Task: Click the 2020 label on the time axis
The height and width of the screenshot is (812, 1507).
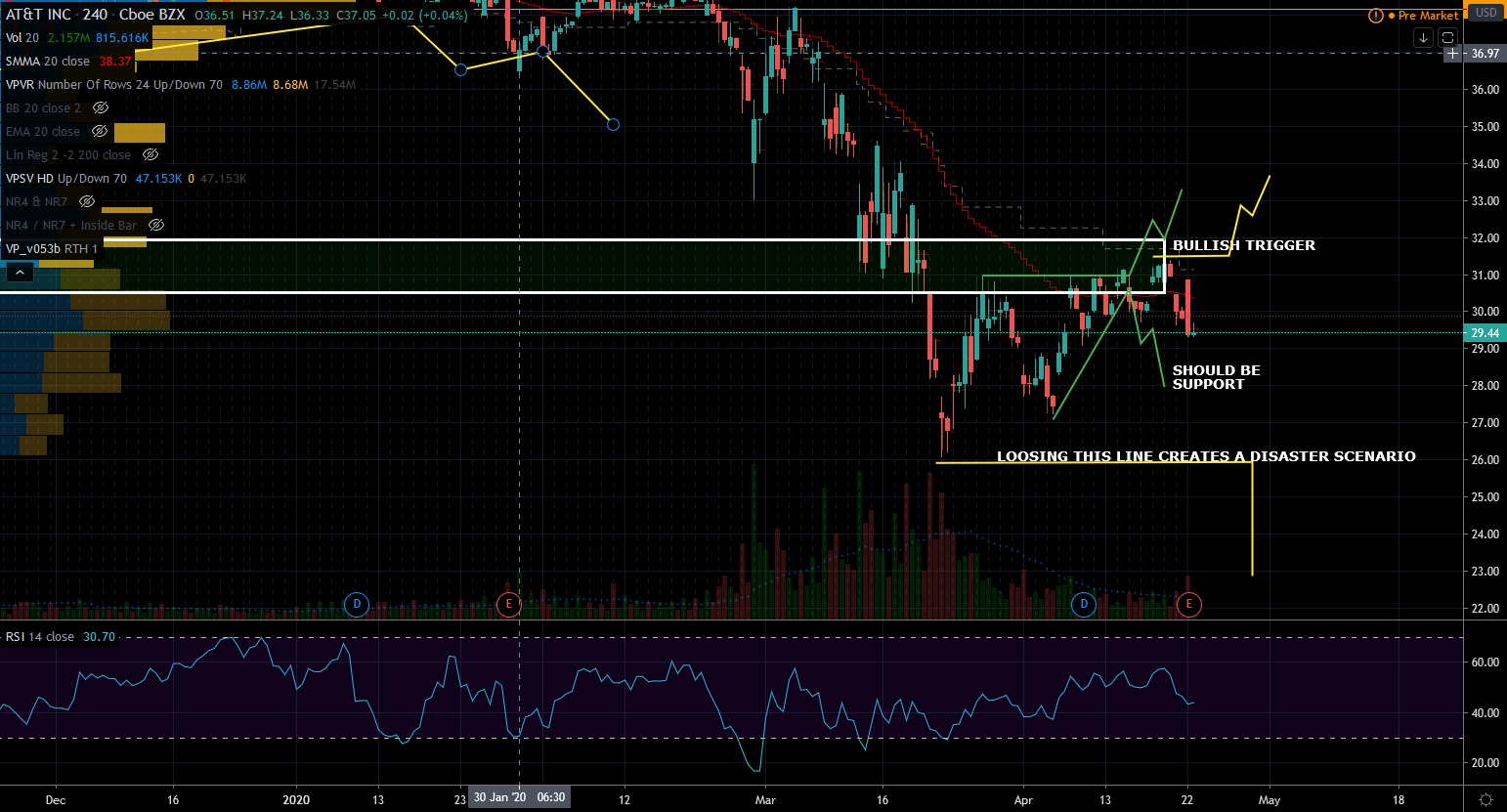Action: [x=296, y=800]
